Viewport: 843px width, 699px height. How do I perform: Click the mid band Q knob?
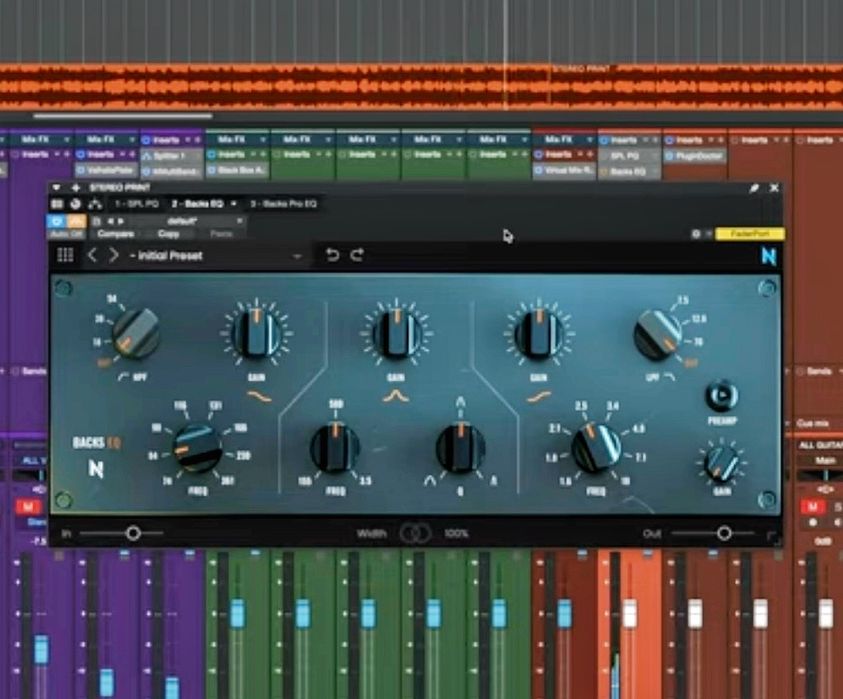coord(461,448)
